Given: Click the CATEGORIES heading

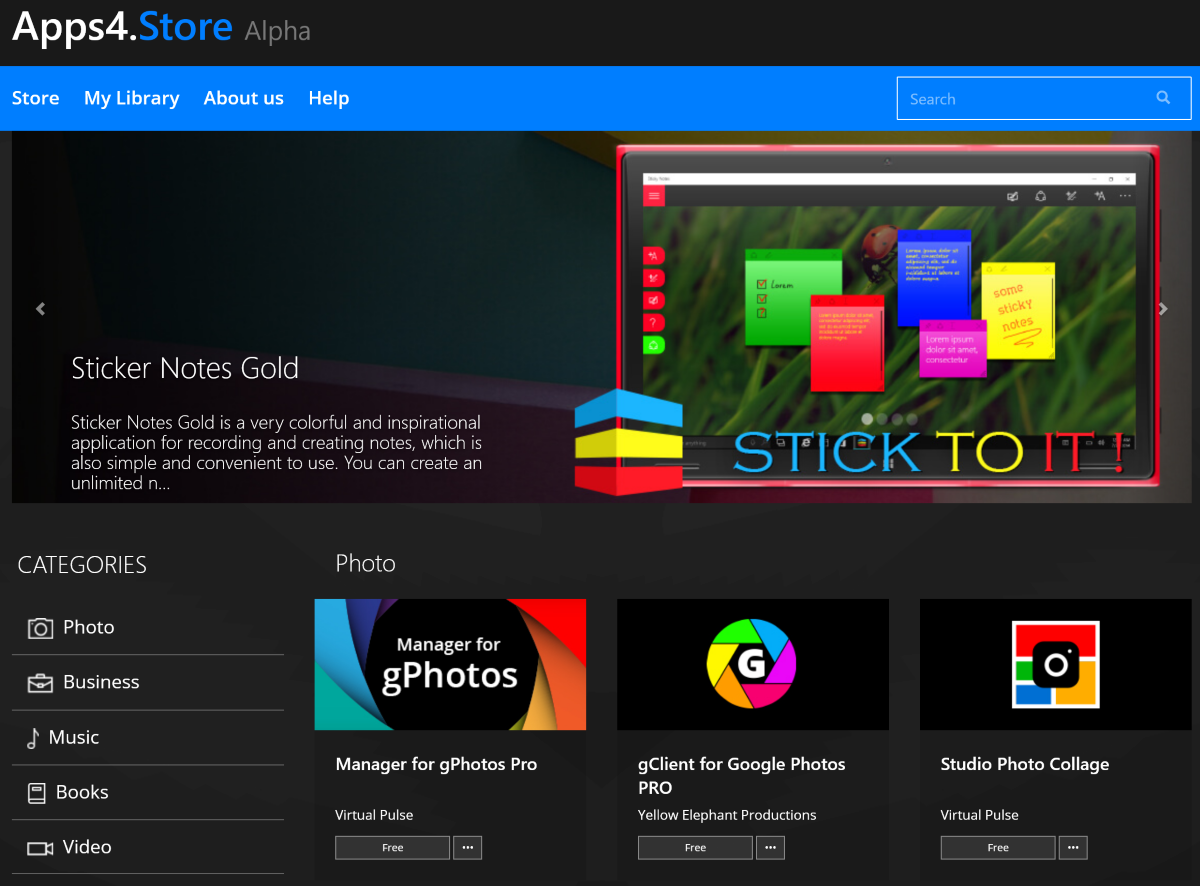Looking at the screenshot, I should point(82,565).
